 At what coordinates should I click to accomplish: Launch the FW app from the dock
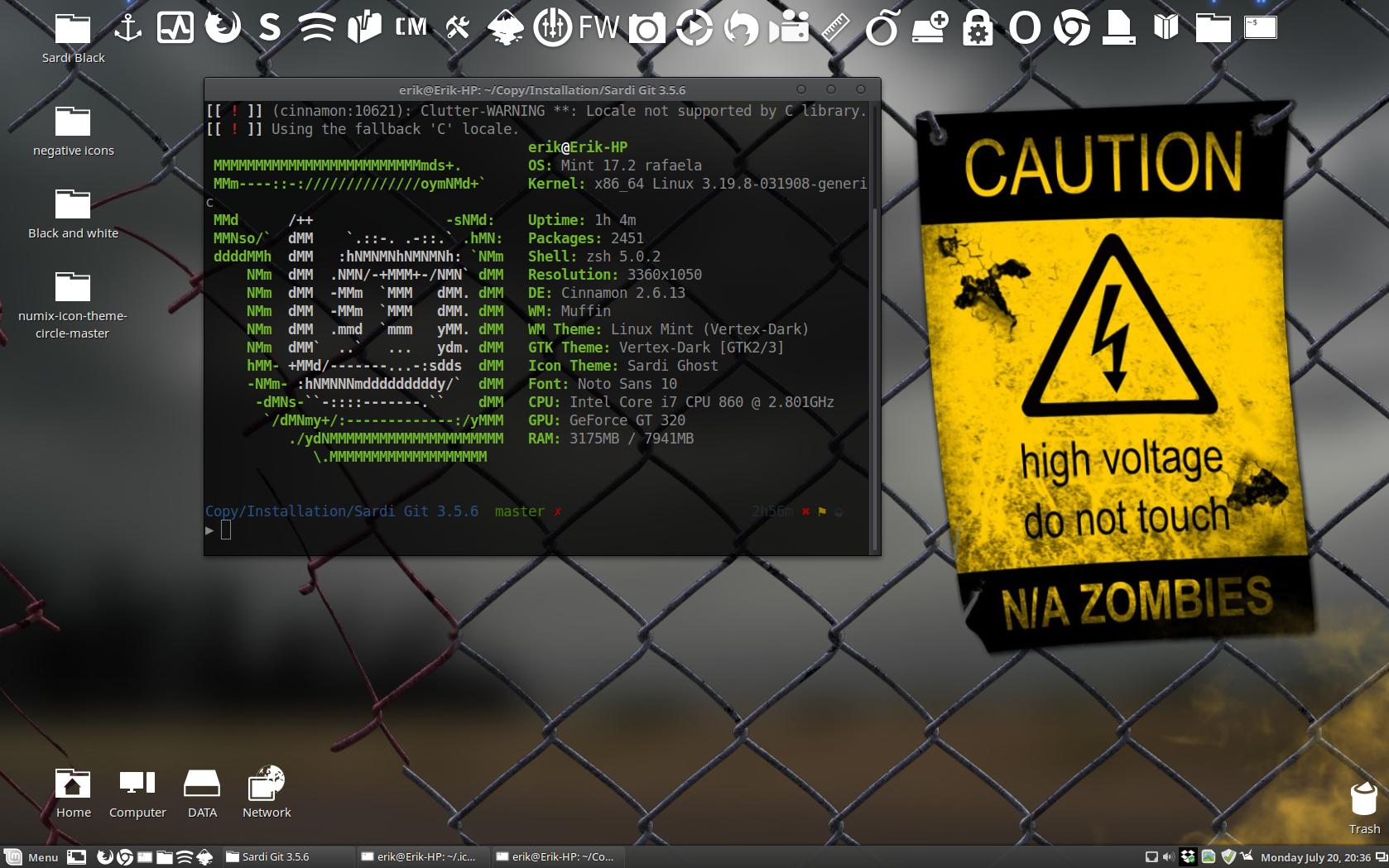[x=598, y=28]
